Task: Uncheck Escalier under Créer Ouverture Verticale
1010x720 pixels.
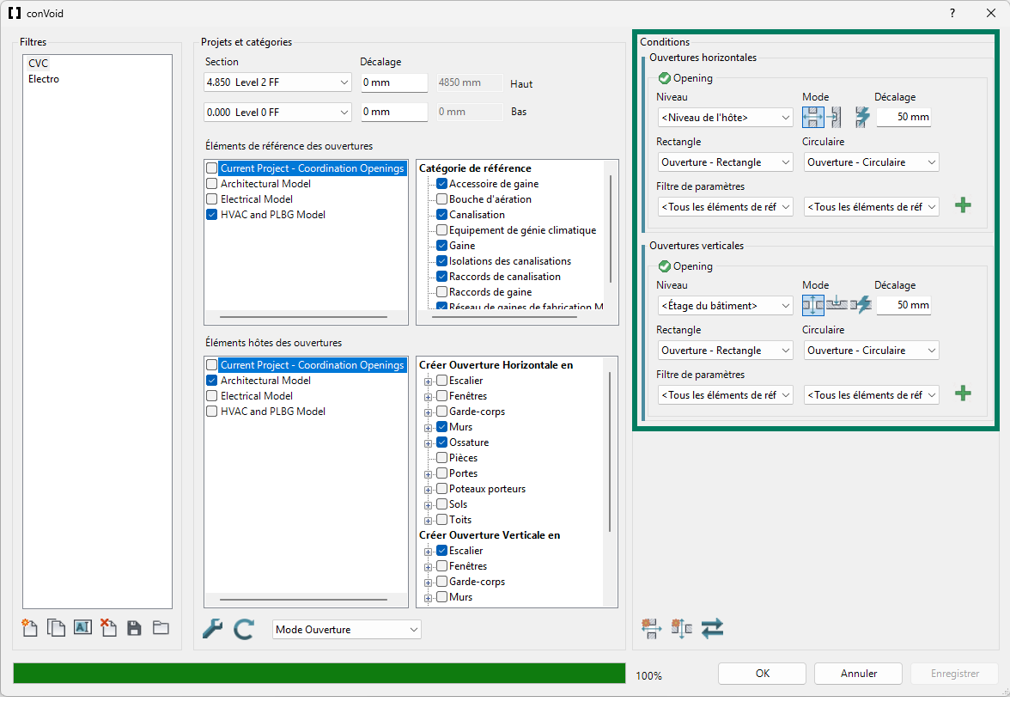Action: (x=442, y=551)
